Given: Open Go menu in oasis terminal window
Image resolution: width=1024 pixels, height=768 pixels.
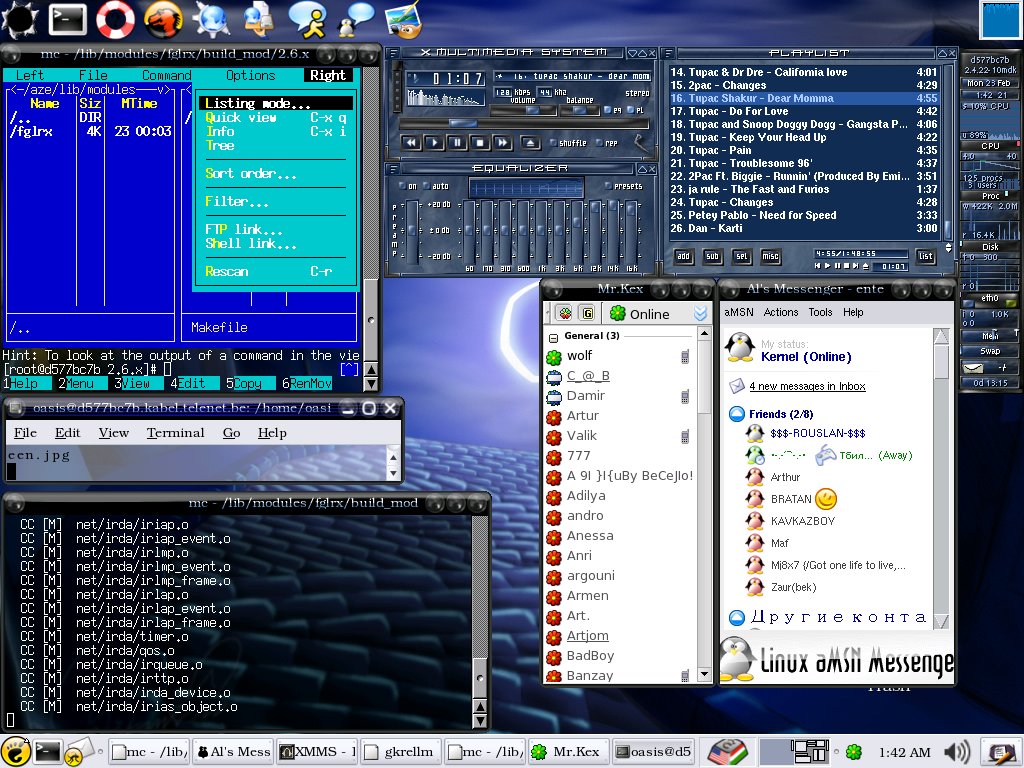Looking at the screenshot, I should tap(231, 433).
